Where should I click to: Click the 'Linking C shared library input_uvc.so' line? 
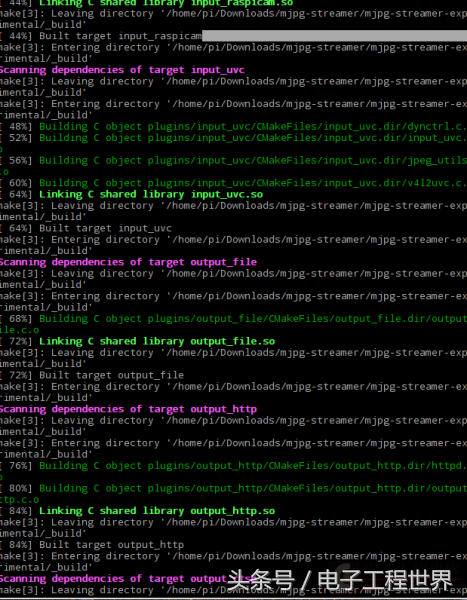pos(132,194)
